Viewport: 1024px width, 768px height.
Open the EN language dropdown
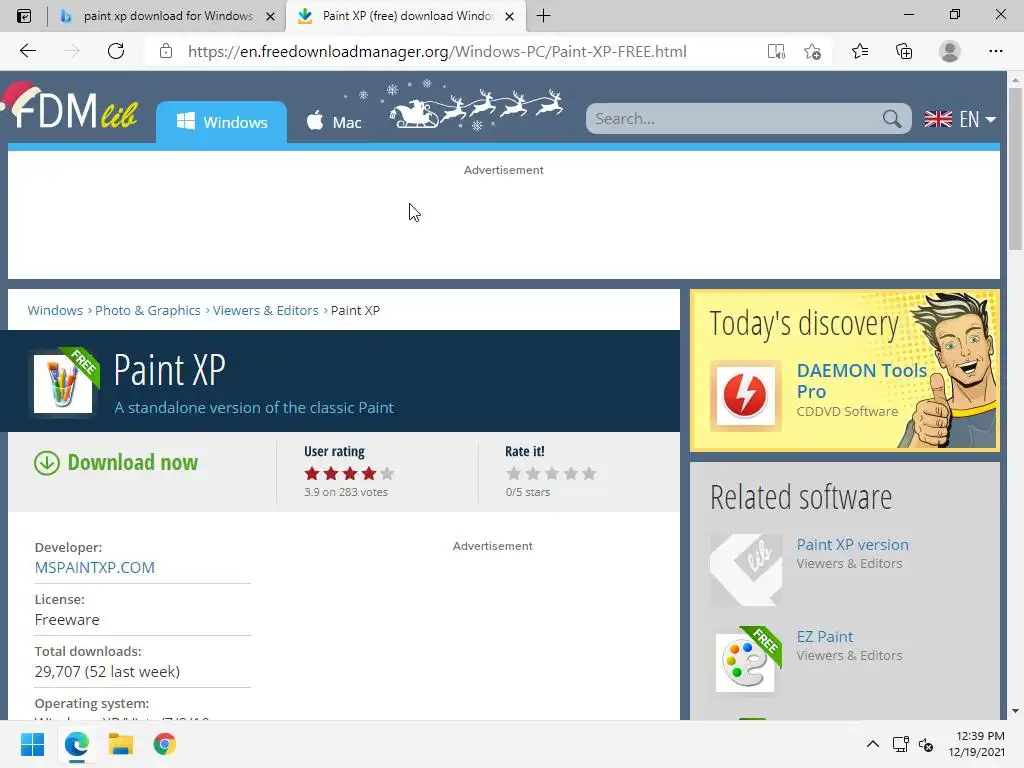click(x=960, y=119)
